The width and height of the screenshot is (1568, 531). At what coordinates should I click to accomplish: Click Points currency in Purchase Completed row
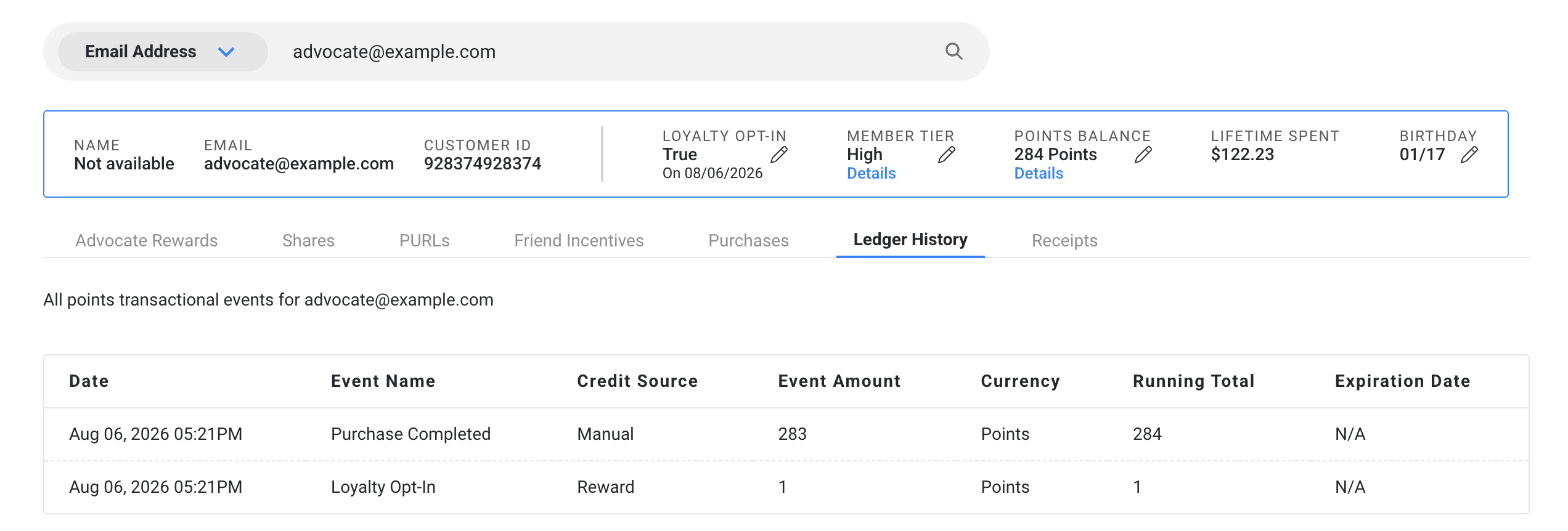pyautogui.click(x=1005, y=434)
